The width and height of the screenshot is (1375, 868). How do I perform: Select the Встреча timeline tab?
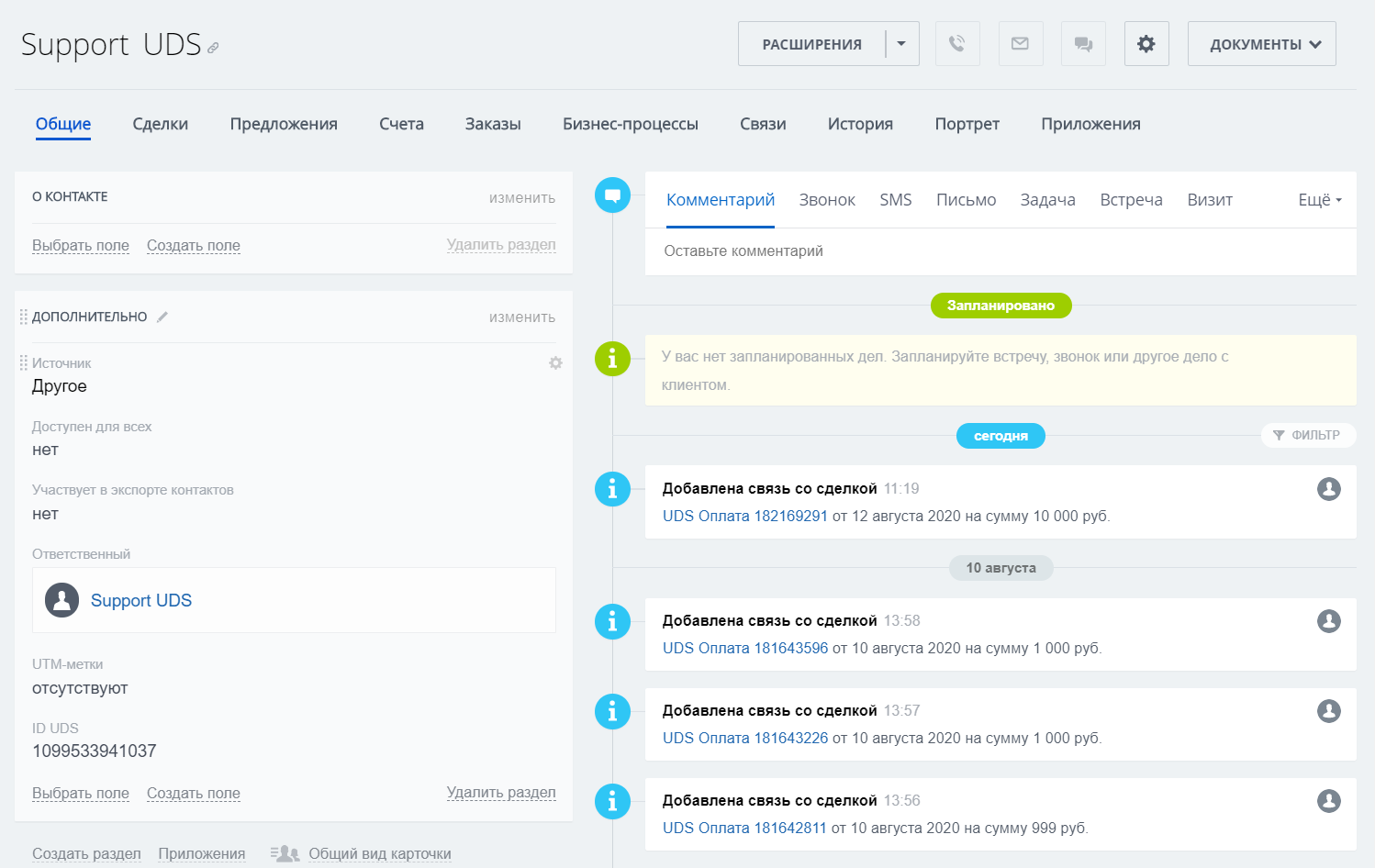tap(1131, 199)
